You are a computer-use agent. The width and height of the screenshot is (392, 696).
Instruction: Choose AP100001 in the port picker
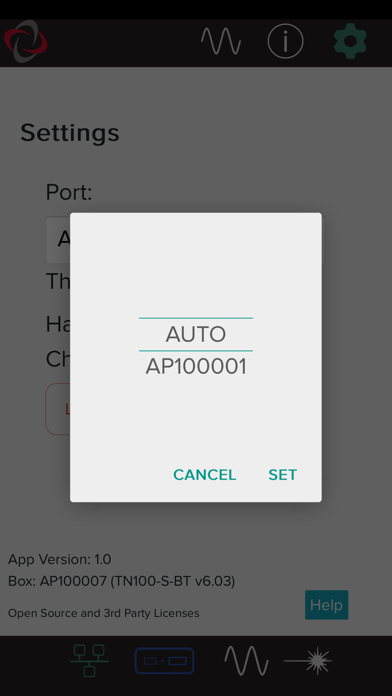[196, 367]
